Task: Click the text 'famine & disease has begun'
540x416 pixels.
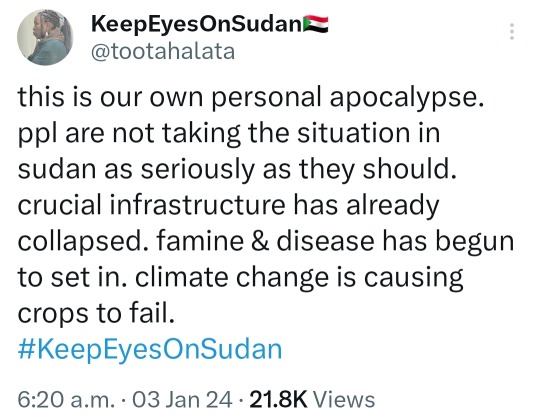Action: 335,242
